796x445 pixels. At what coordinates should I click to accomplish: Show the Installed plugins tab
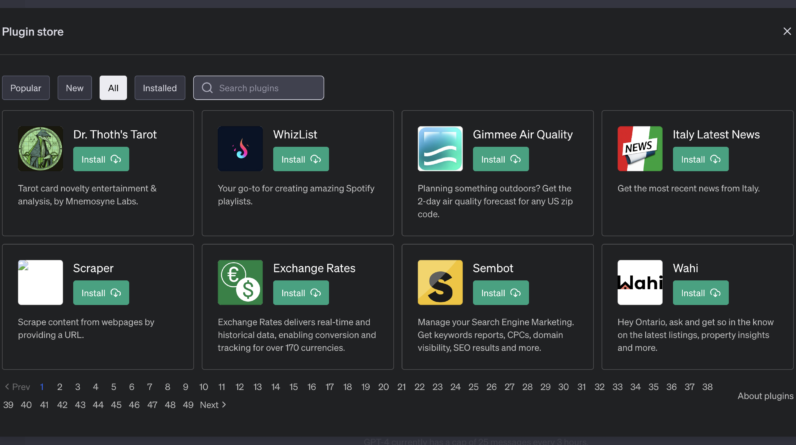160,88
